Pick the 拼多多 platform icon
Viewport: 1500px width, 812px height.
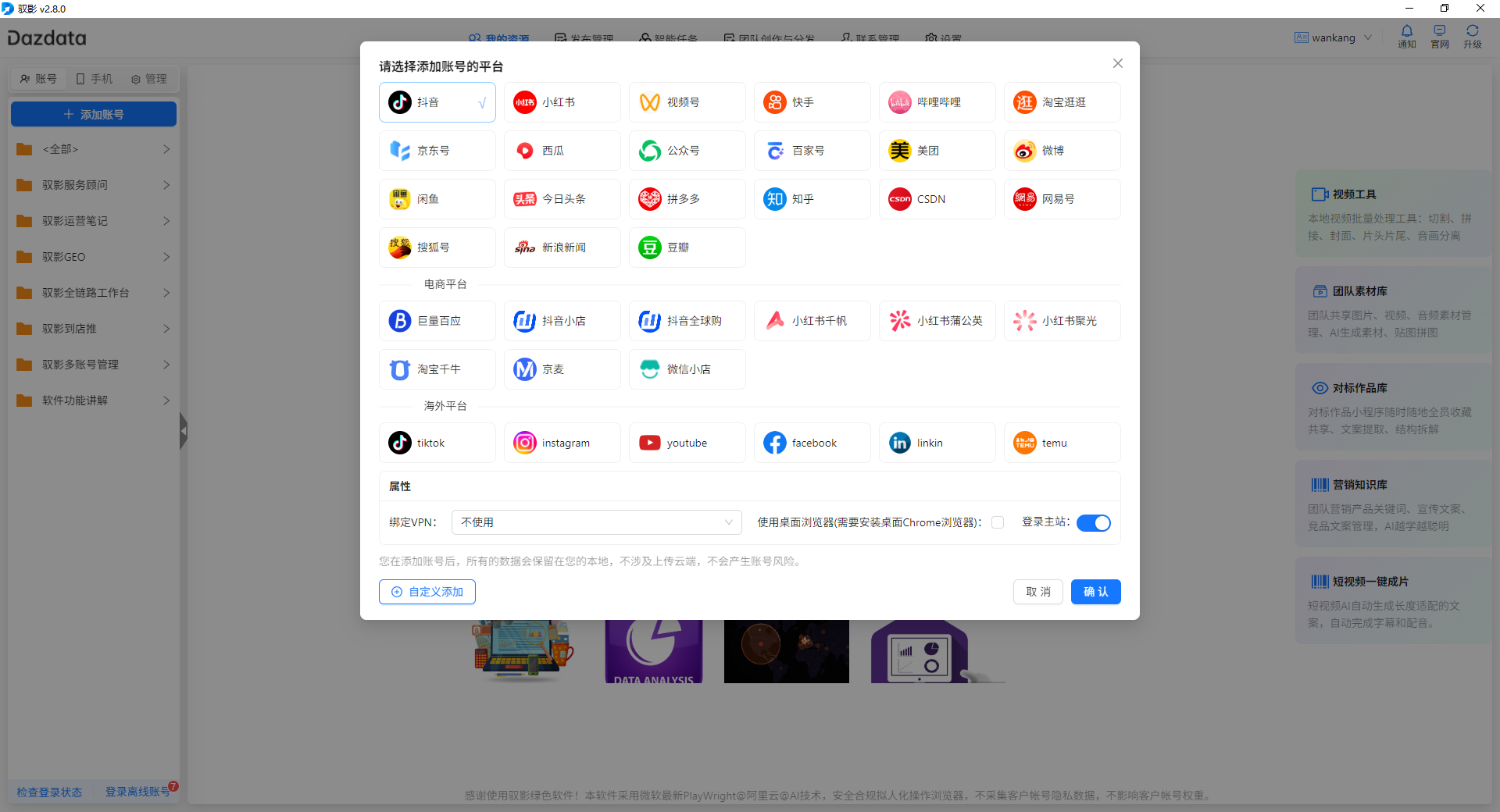[650, 199]
